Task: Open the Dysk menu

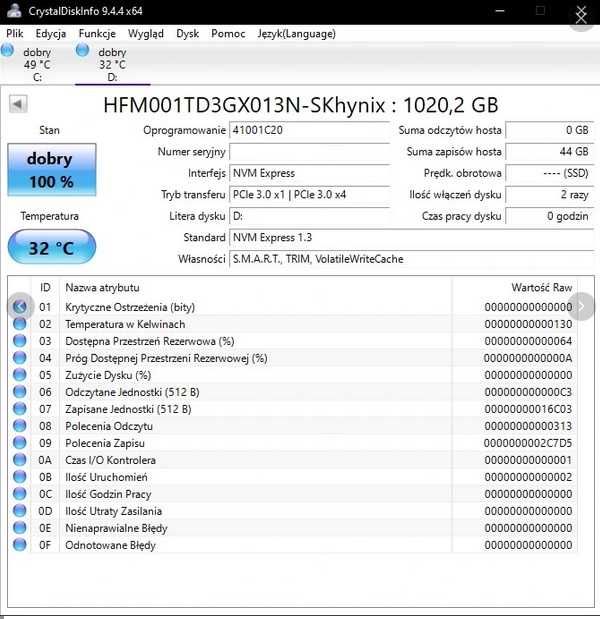Action: pos(188,34)
